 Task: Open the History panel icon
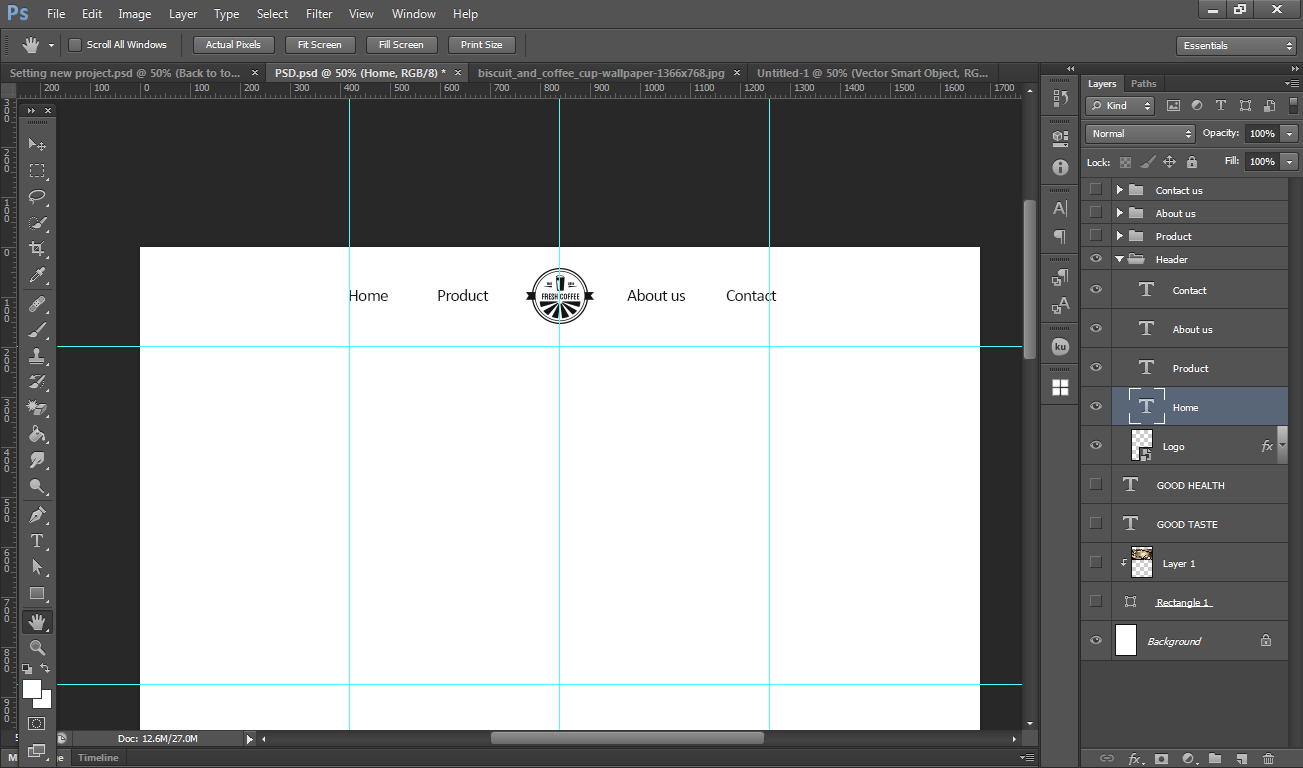point(1060,98)
